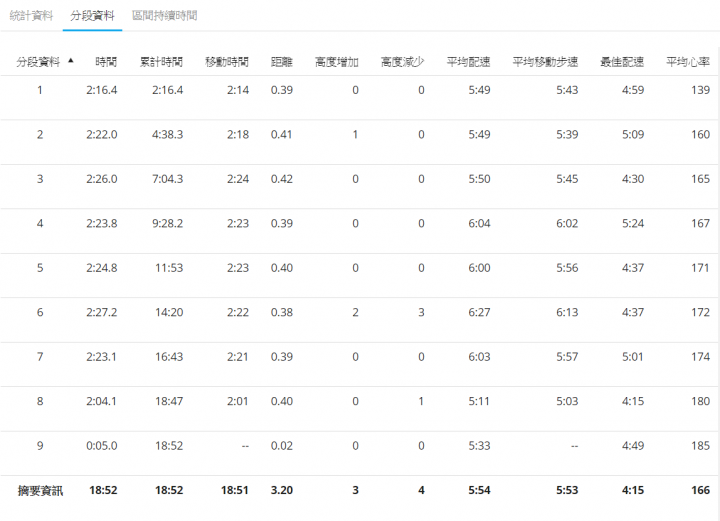Sort by the 累計時間 column header
The width and height of the screenshot is (720, 521).
pos(161,62)
